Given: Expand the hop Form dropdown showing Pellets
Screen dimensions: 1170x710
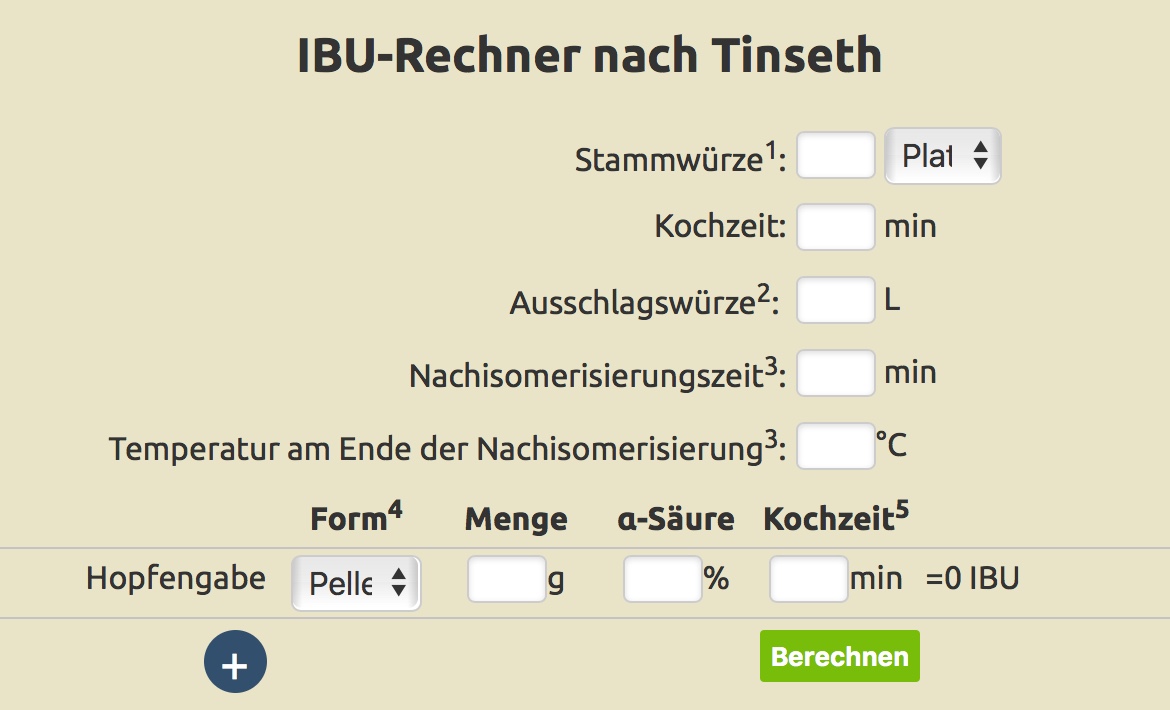Looking at the screenshot, I should tap(356, 583).
